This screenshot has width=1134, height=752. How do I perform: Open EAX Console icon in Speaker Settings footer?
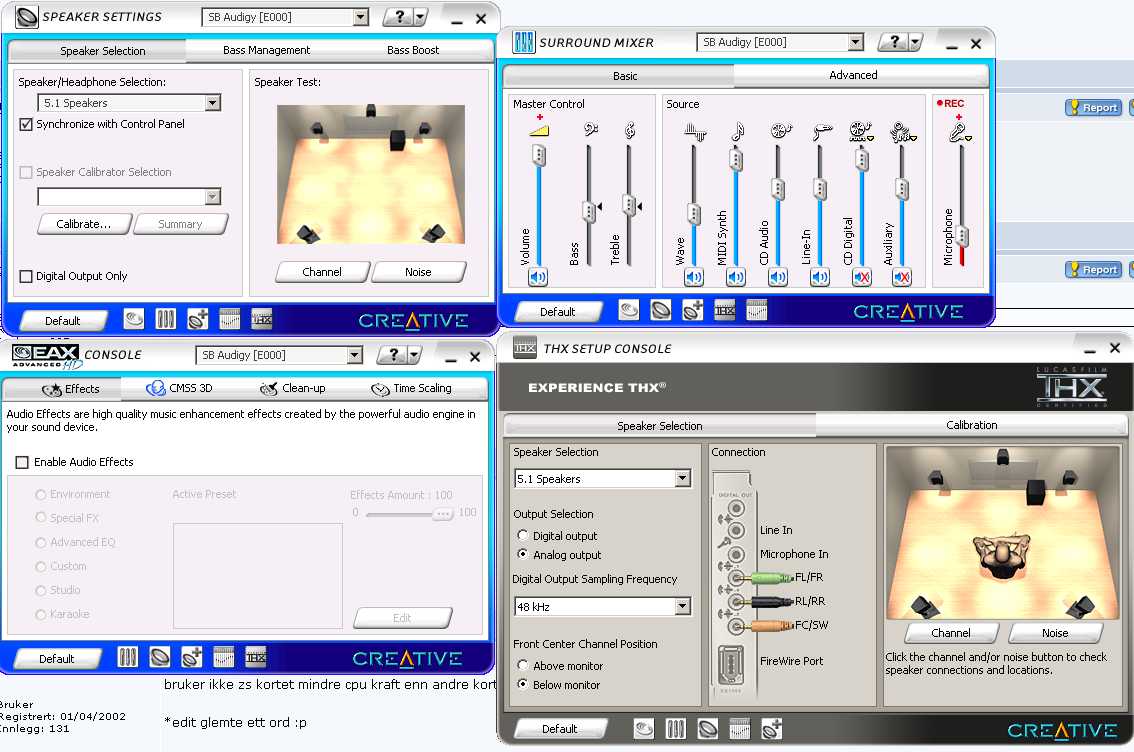134,319
